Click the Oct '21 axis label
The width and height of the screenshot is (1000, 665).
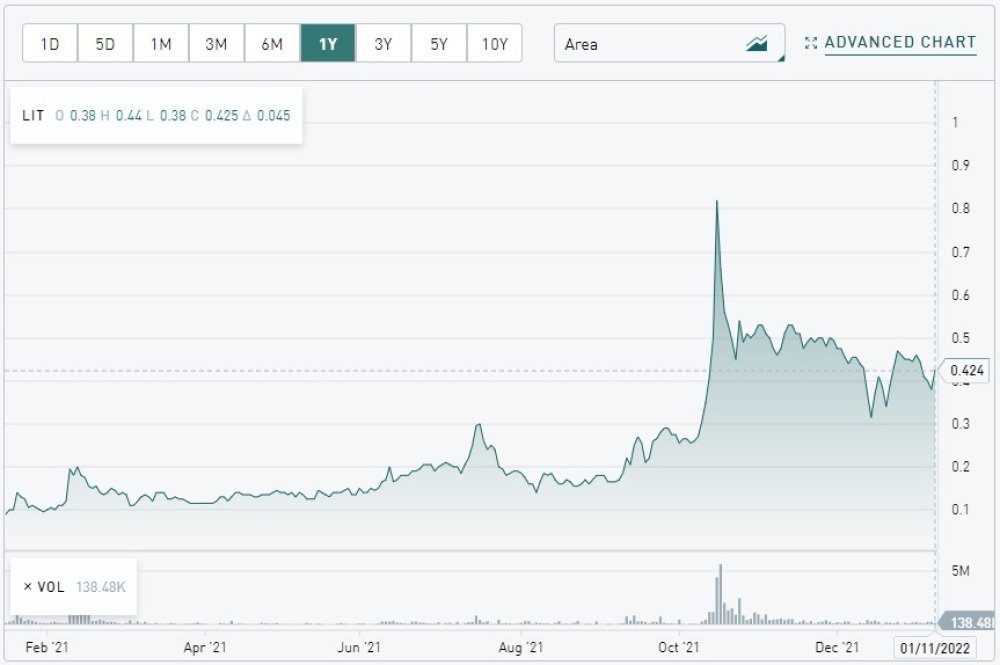[679, 648]
